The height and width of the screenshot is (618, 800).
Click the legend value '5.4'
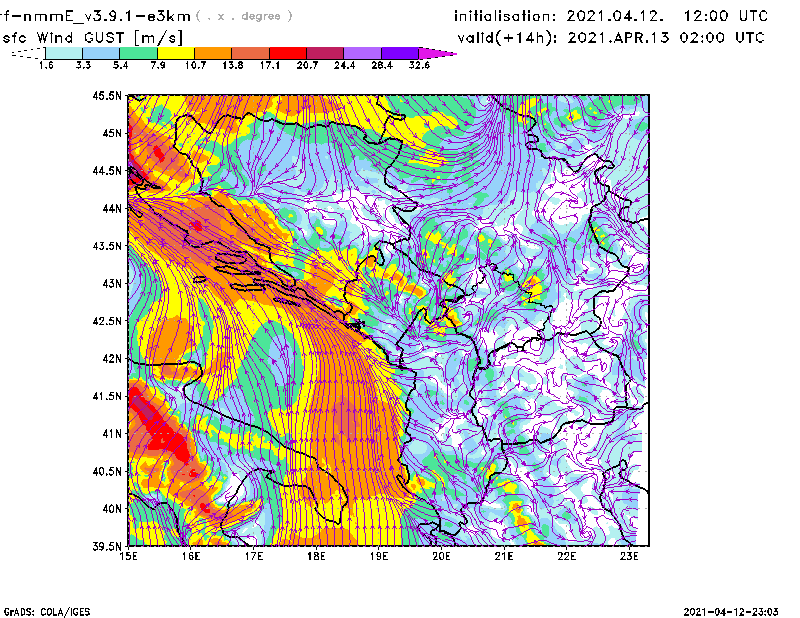pyautogui.click(x=120, y=65)
